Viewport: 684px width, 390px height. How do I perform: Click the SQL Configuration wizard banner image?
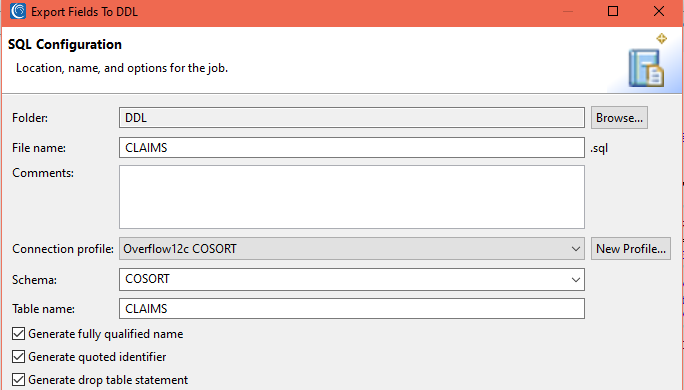(x=646, y=68)
